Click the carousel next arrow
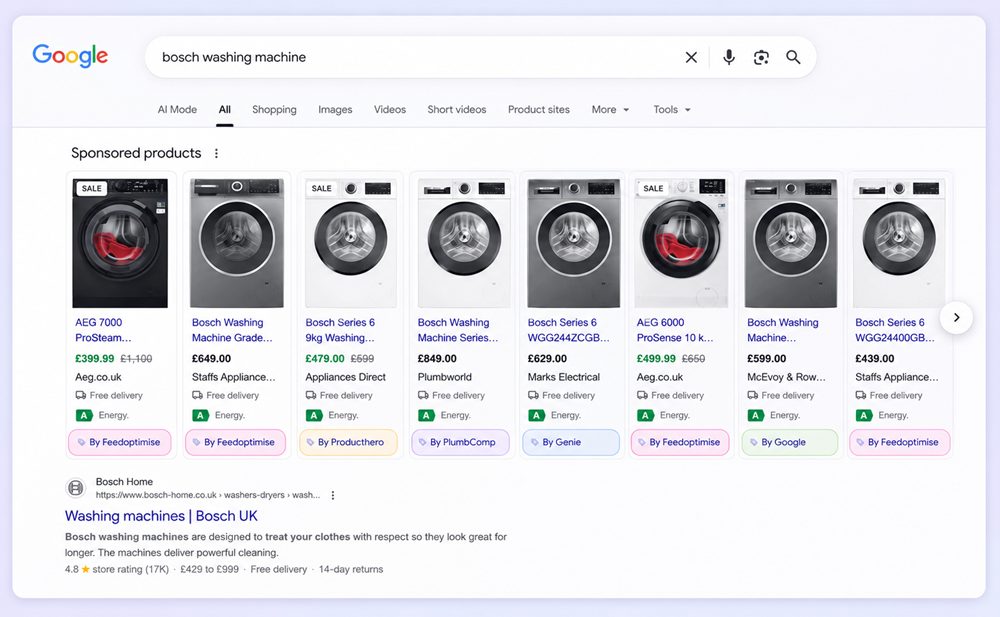Viewport: 1000px width, 617px height. click(956, 317)
